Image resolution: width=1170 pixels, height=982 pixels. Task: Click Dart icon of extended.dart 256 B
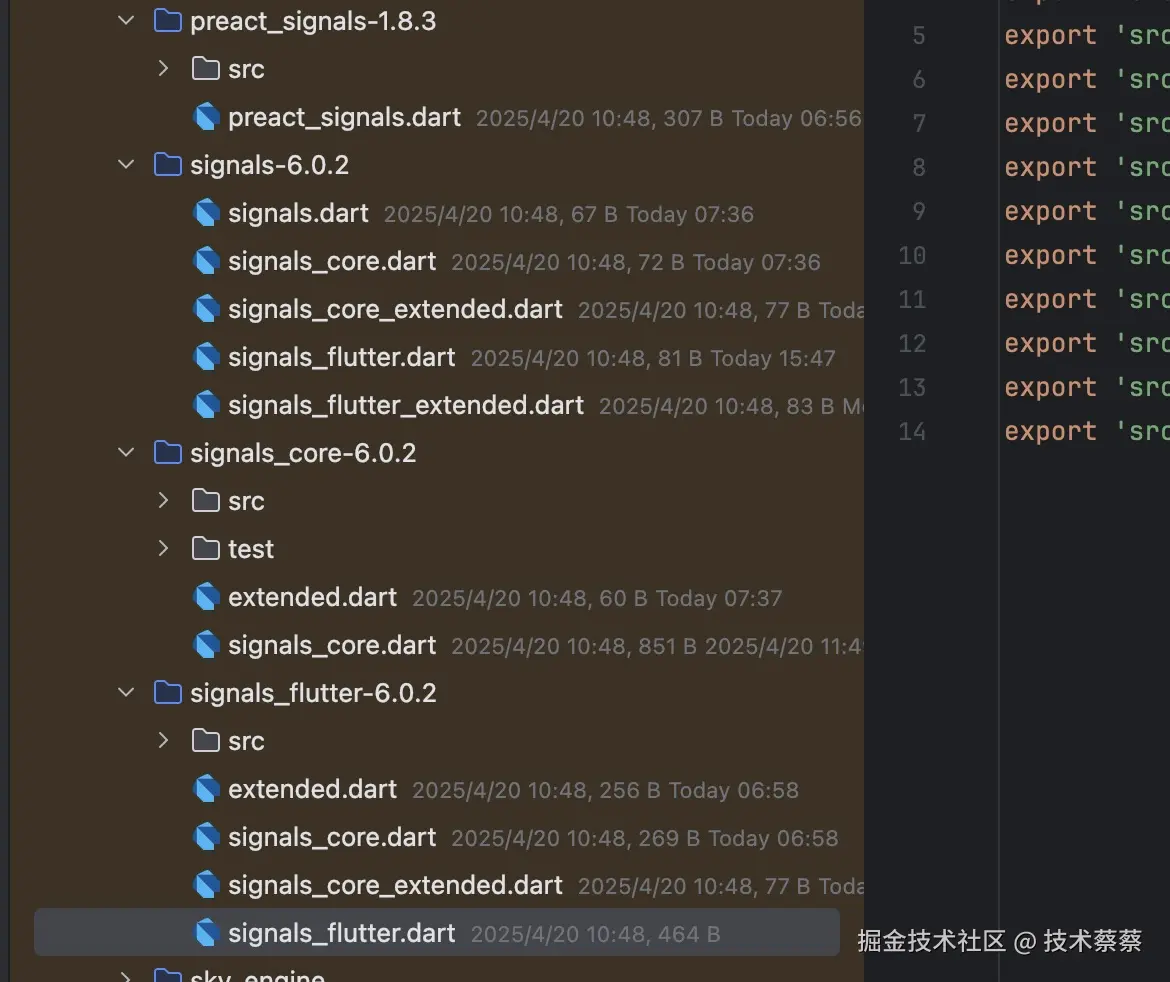point(207,789)
